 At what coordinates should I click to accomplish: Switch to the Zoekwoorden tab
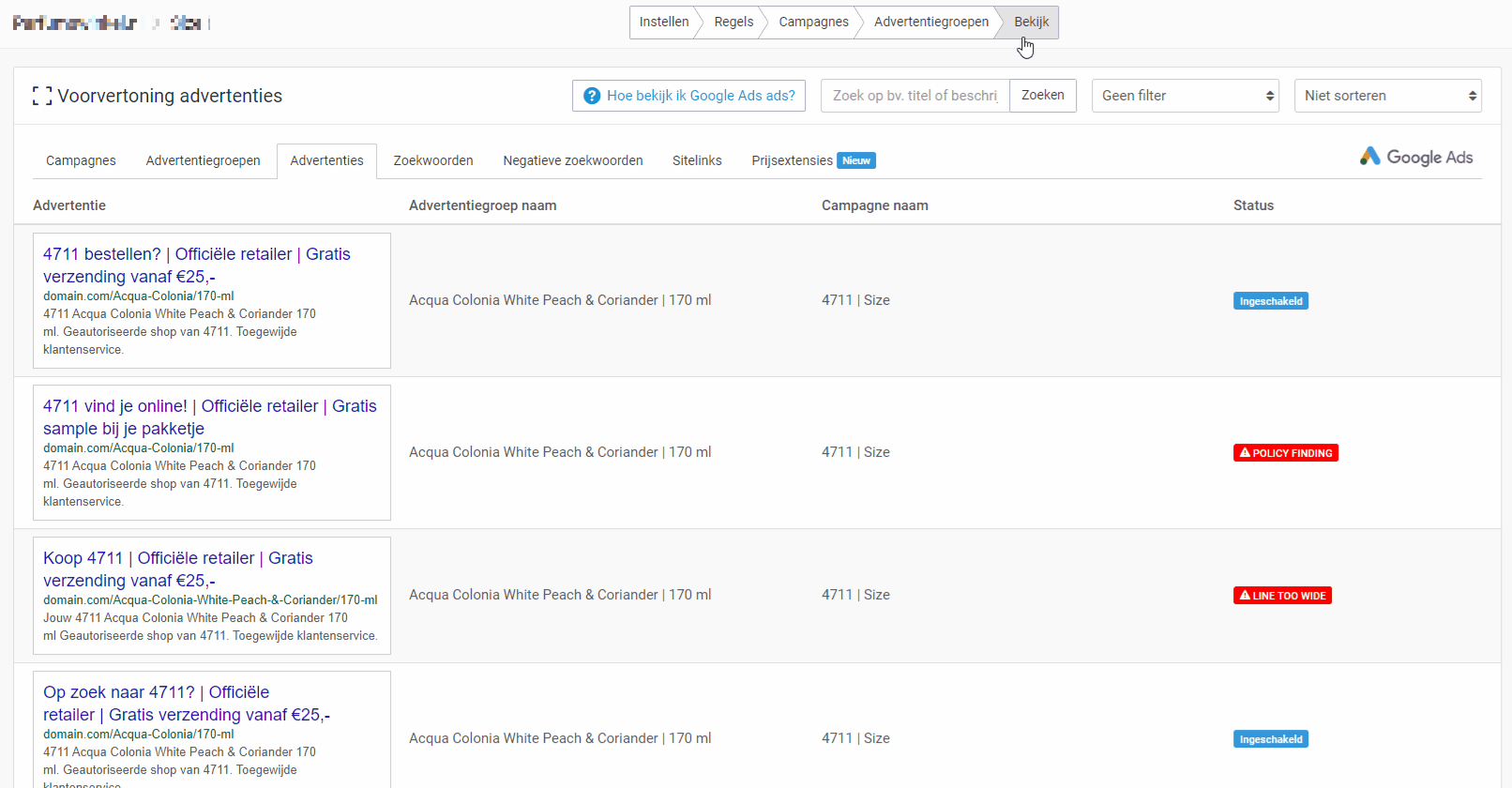pos(433,160)
